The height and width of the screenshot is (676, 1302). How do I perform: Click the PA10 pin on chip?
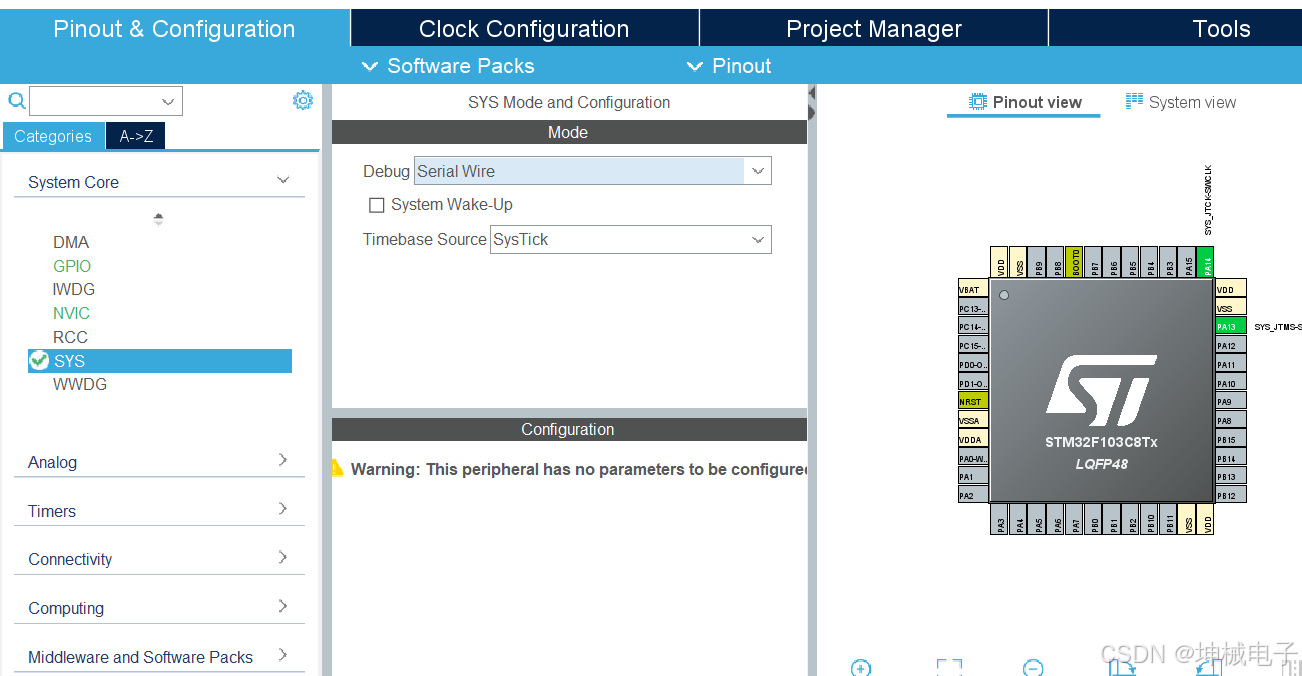coord(1231,383)
